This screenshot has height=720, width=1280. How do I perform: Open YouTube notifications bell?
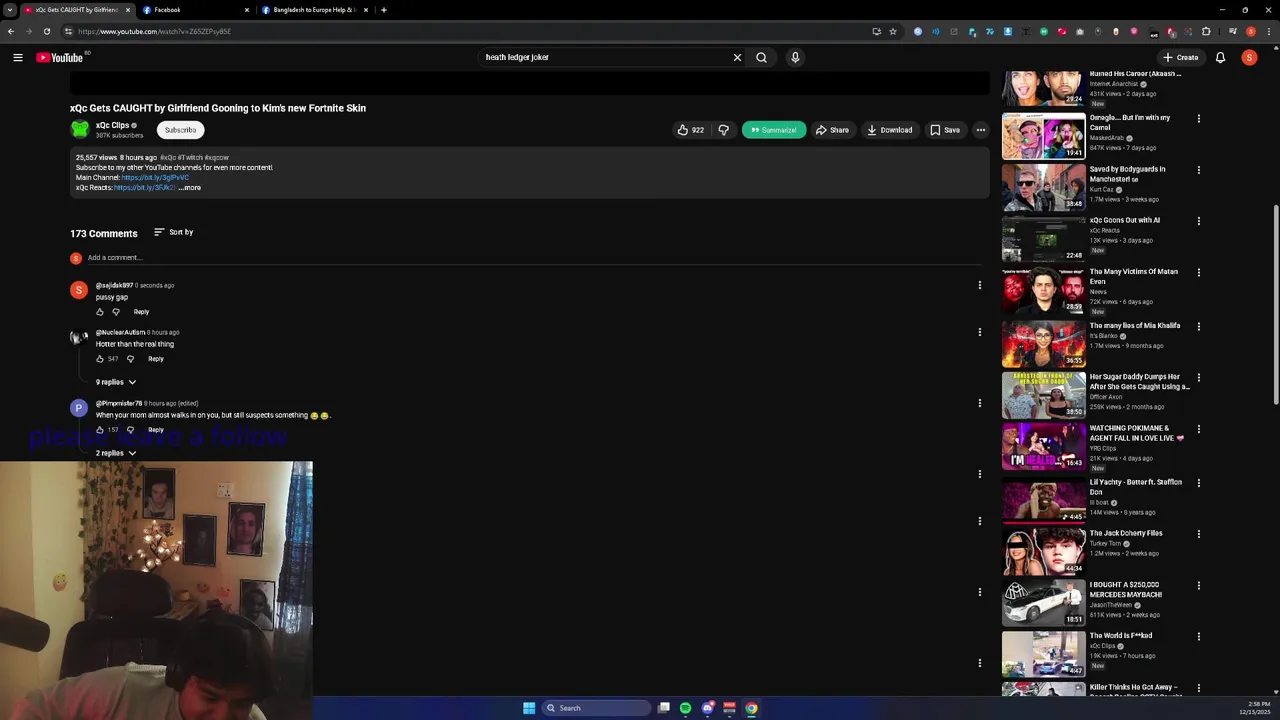tap(1220, 57)
